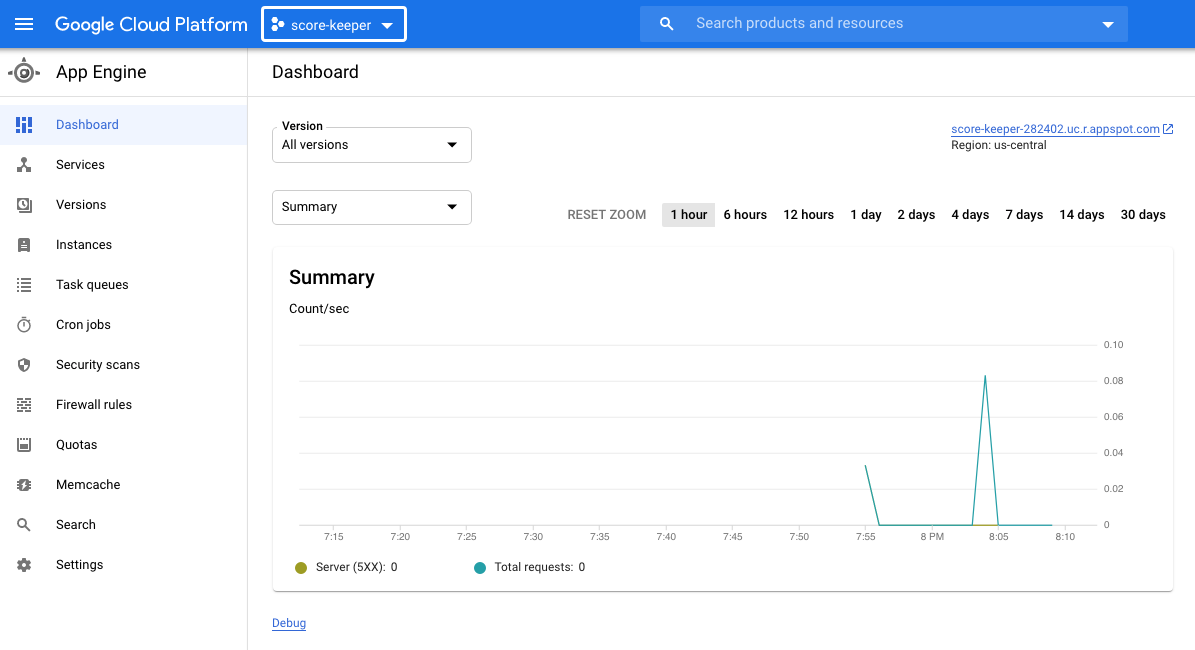Click the Memcache chip icon

tap(24, 485)
